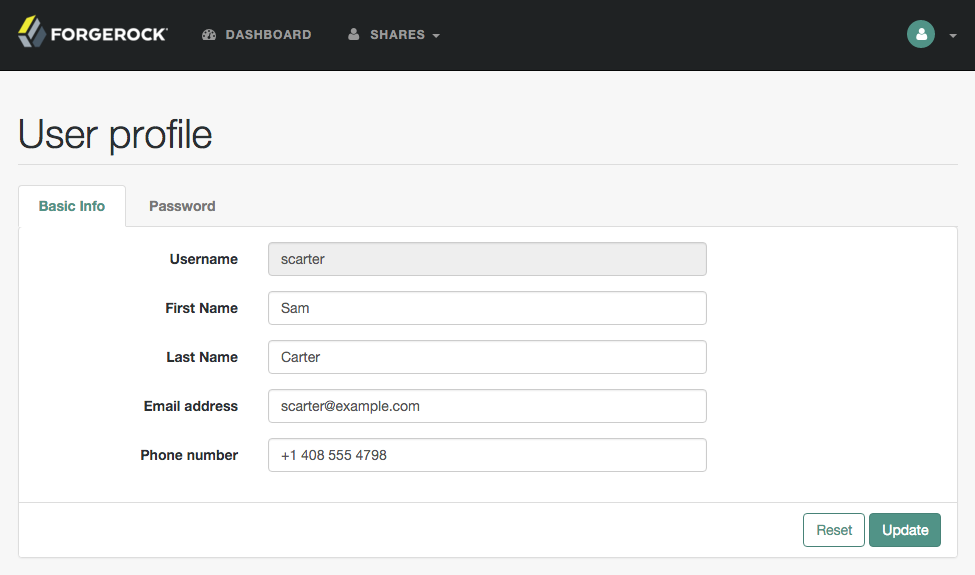Switch to the Password tab

tap(182, 206)
